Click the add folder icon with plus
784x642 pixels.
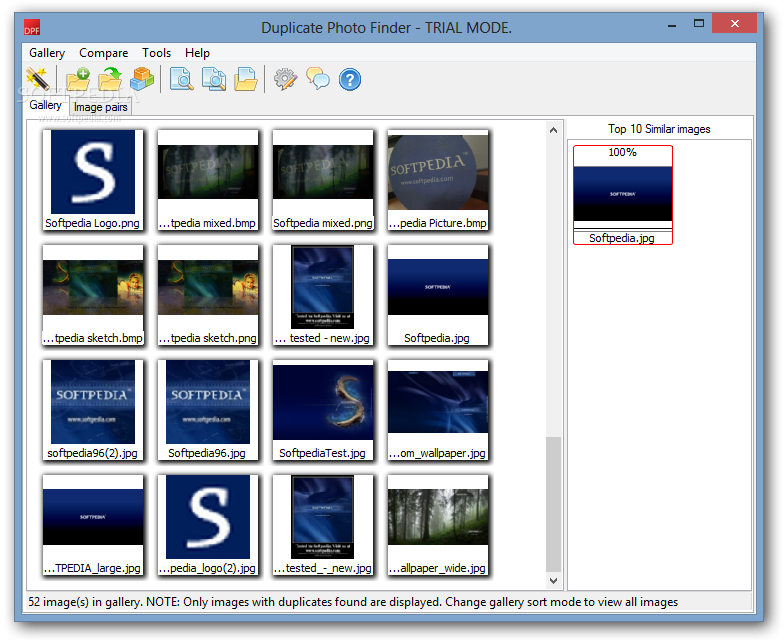click(78, 79)
